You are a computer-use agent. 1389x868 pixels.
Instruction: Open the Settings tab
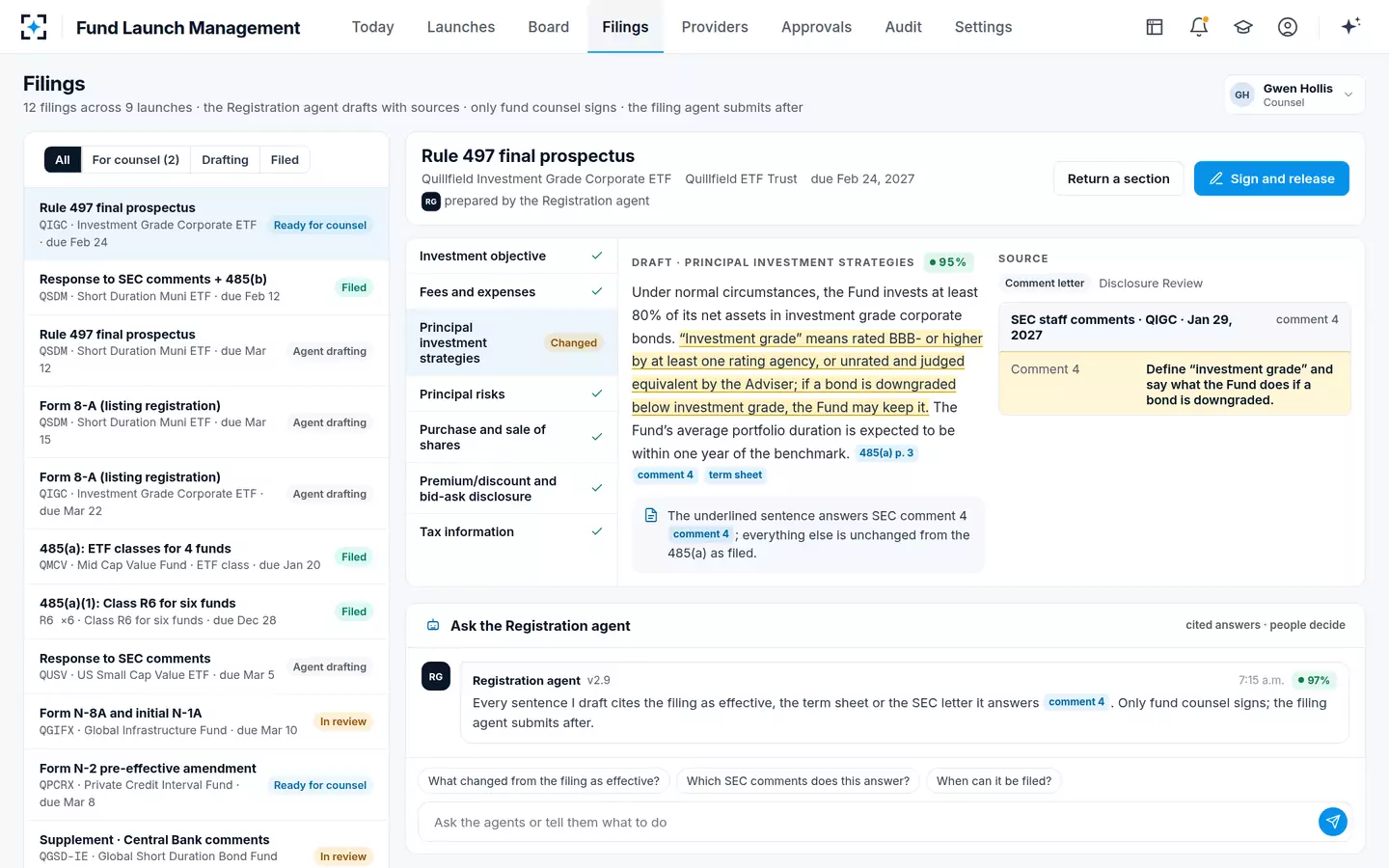click(983, 27)
